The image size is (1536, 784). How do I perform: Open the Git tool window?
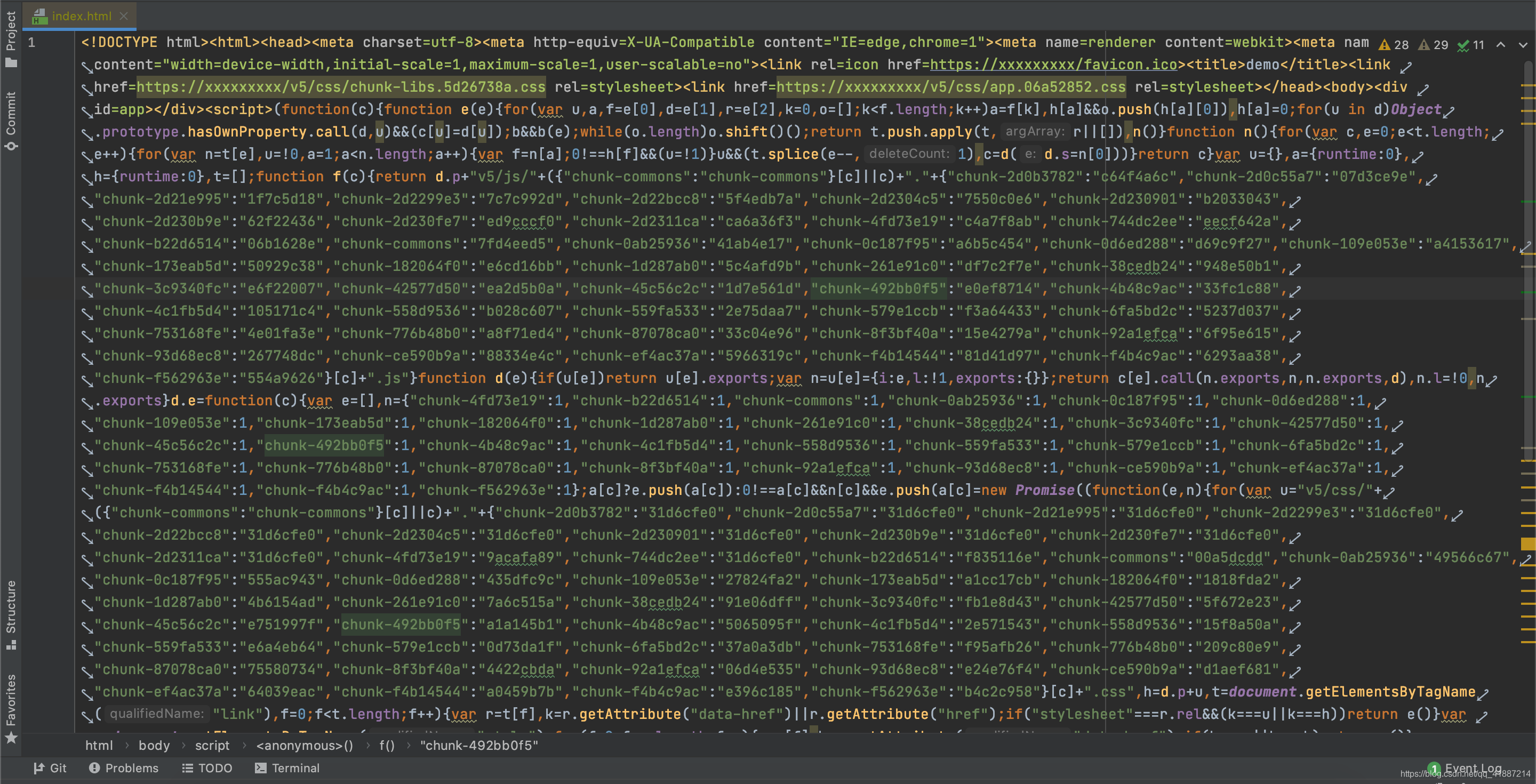[x=51, y=768]
